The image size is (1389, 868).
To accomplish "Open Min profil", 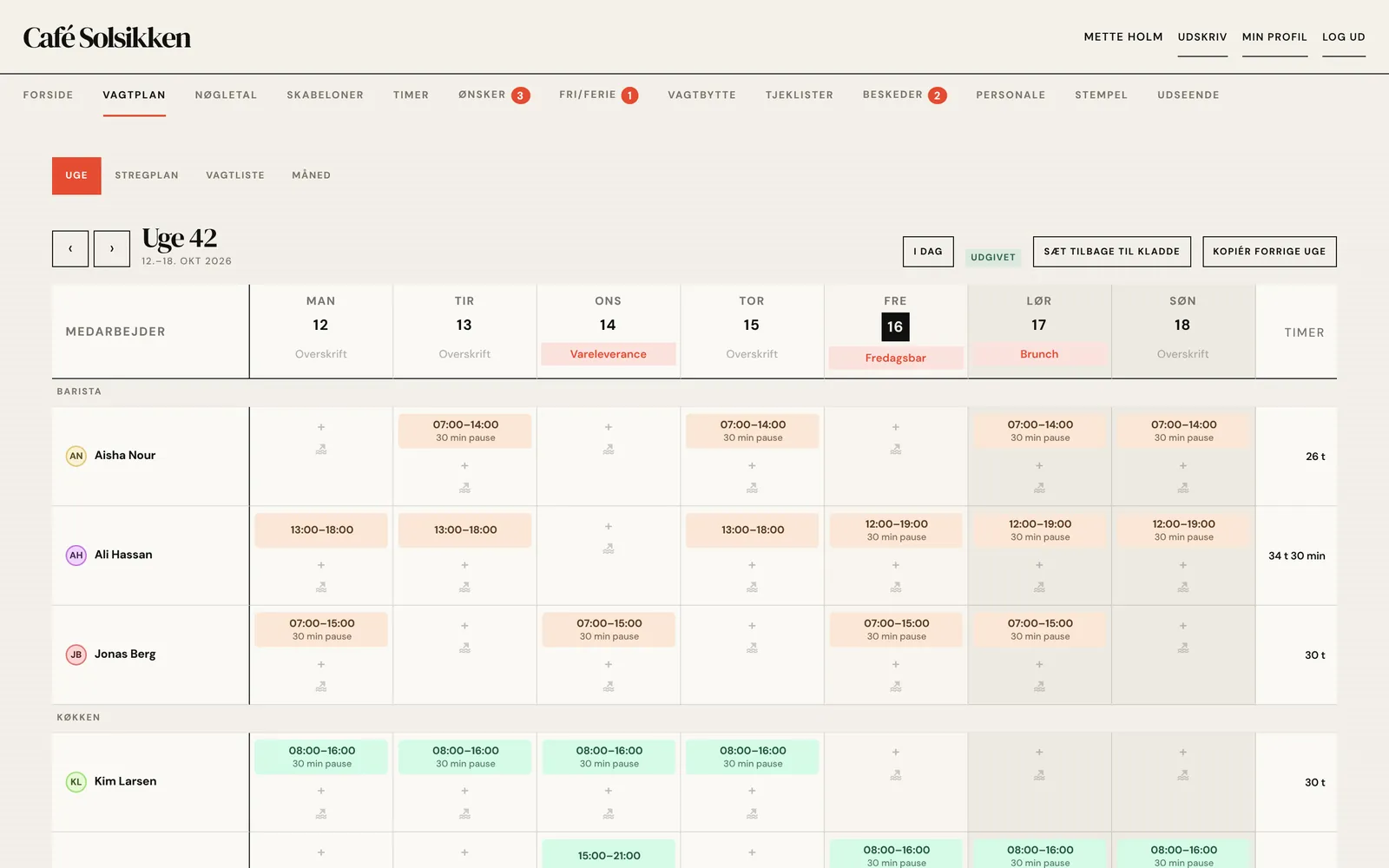I will 1274,37.
